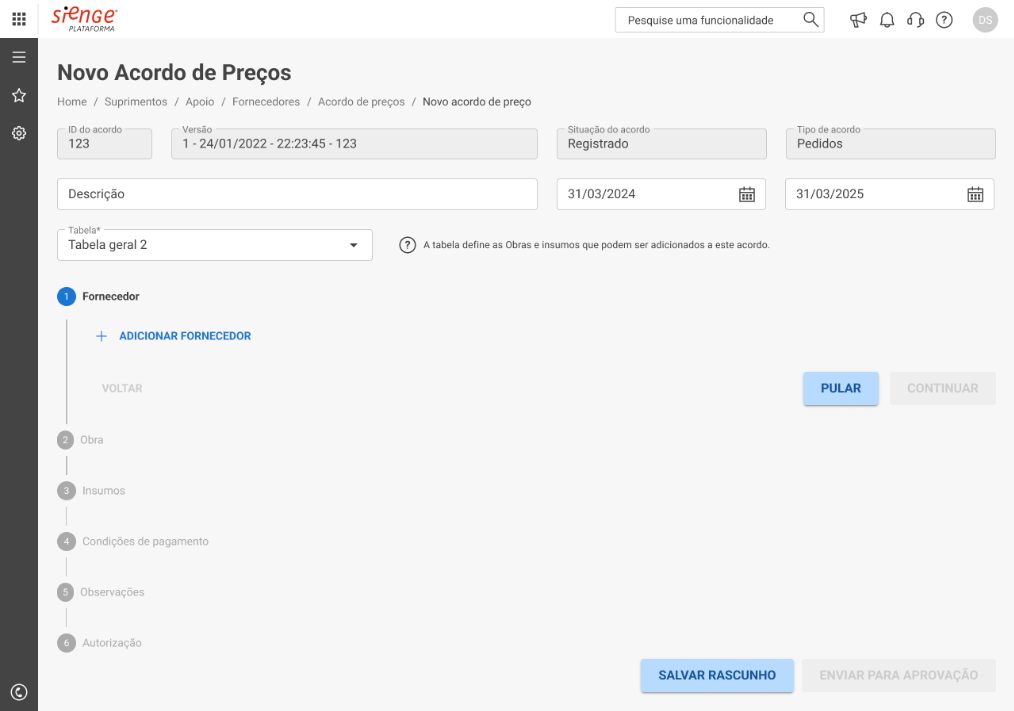Select step 1 Fornecedor circle
The width and height of the screenshot is (1014, 711).
[66, 296]
